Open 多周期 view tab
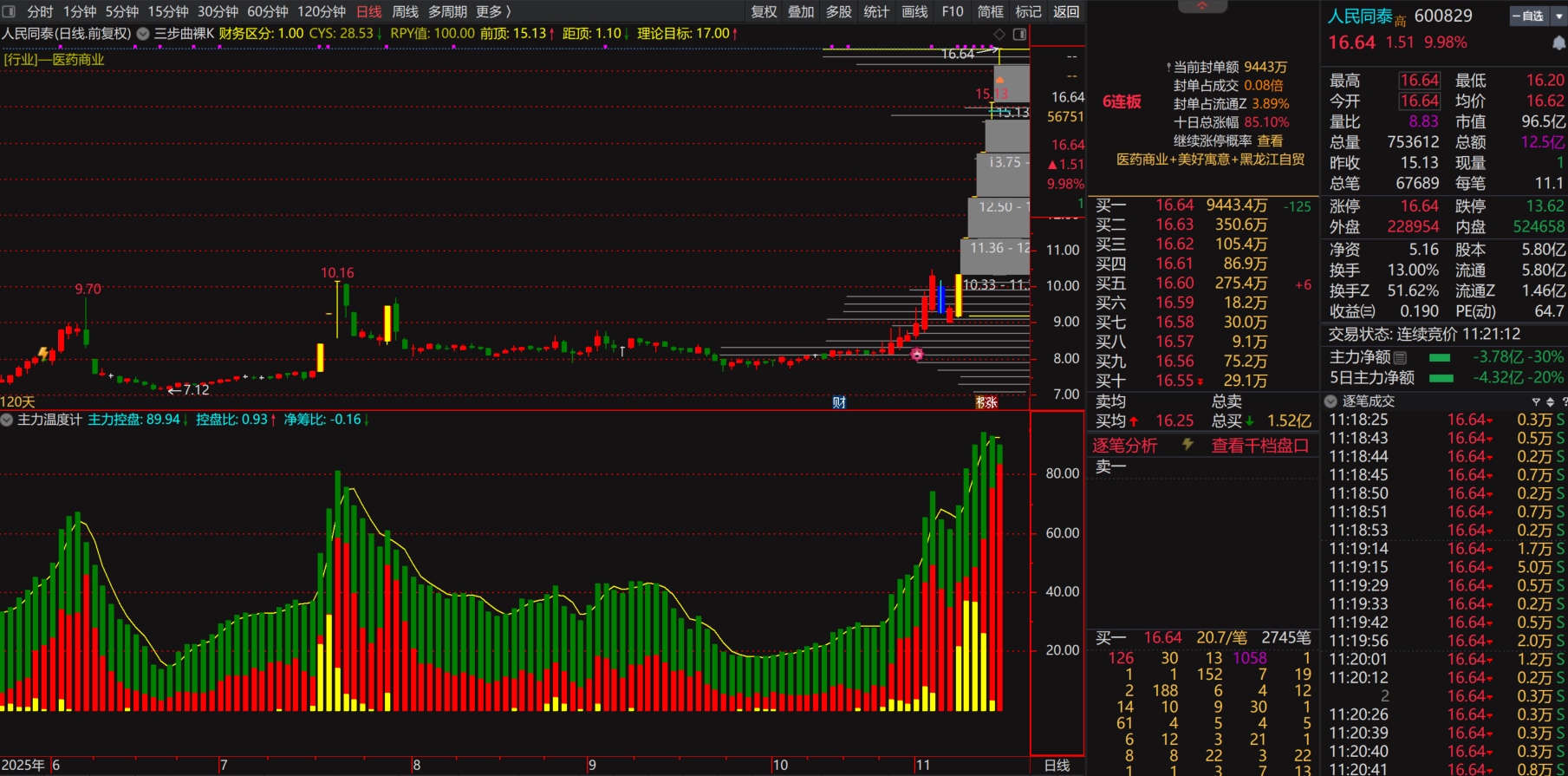 coord(447,11)
